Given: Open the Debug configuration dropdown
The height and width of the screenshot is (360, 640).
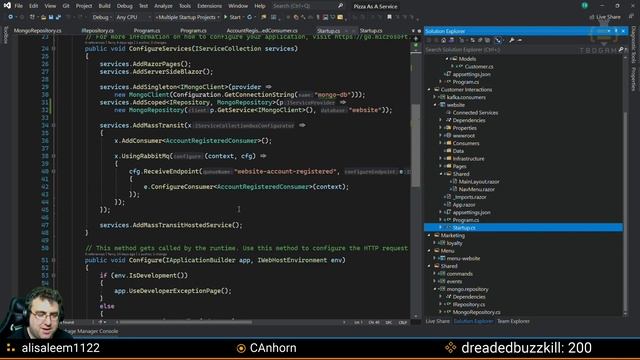Looking at the screenshot, I should tap(101, 17).
